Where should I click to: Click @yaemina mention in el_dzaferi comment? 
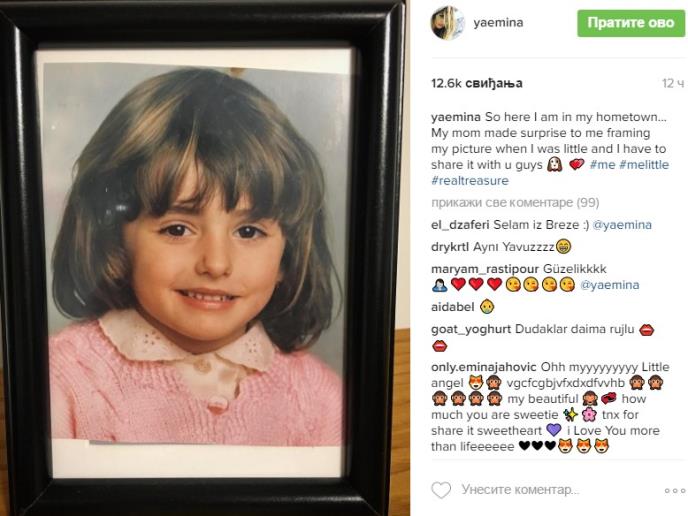pyautogui.click(x=622, y=225)
